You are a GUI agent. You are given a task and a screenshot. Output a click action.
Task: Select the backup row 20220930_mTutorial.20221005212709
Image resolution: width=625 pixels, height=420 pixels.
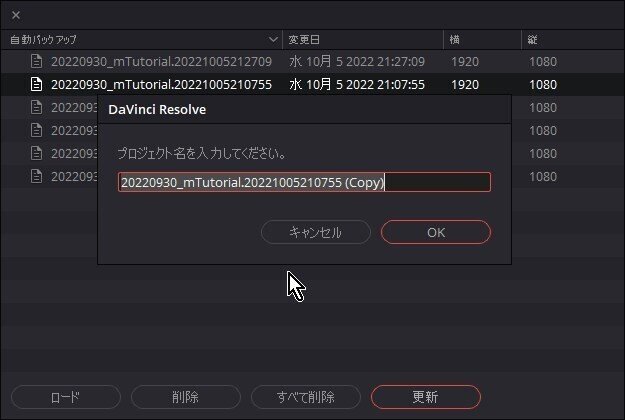pyautogui.click(x=312, y=61)
